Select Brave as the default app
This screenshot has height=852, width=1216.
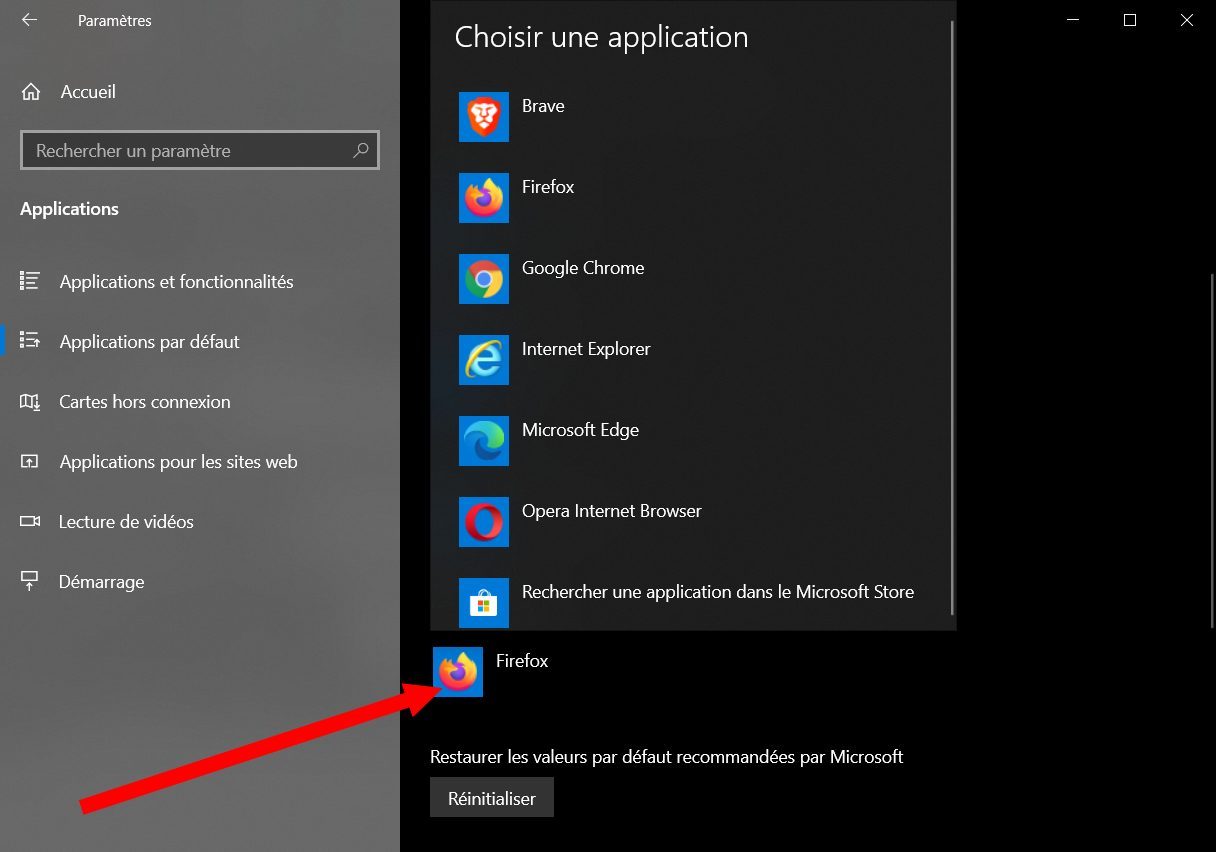[691, 117]
